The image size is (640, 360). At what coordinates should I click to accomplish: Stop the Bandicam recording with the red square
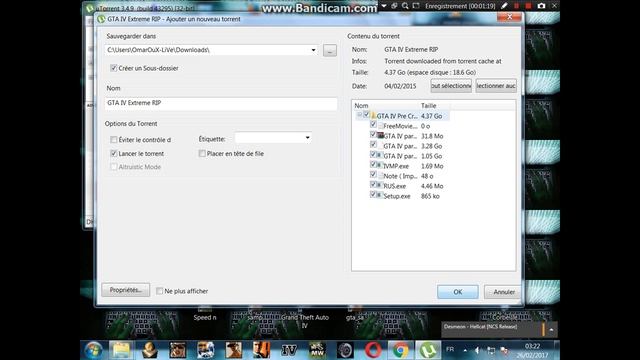click(528, 6)
